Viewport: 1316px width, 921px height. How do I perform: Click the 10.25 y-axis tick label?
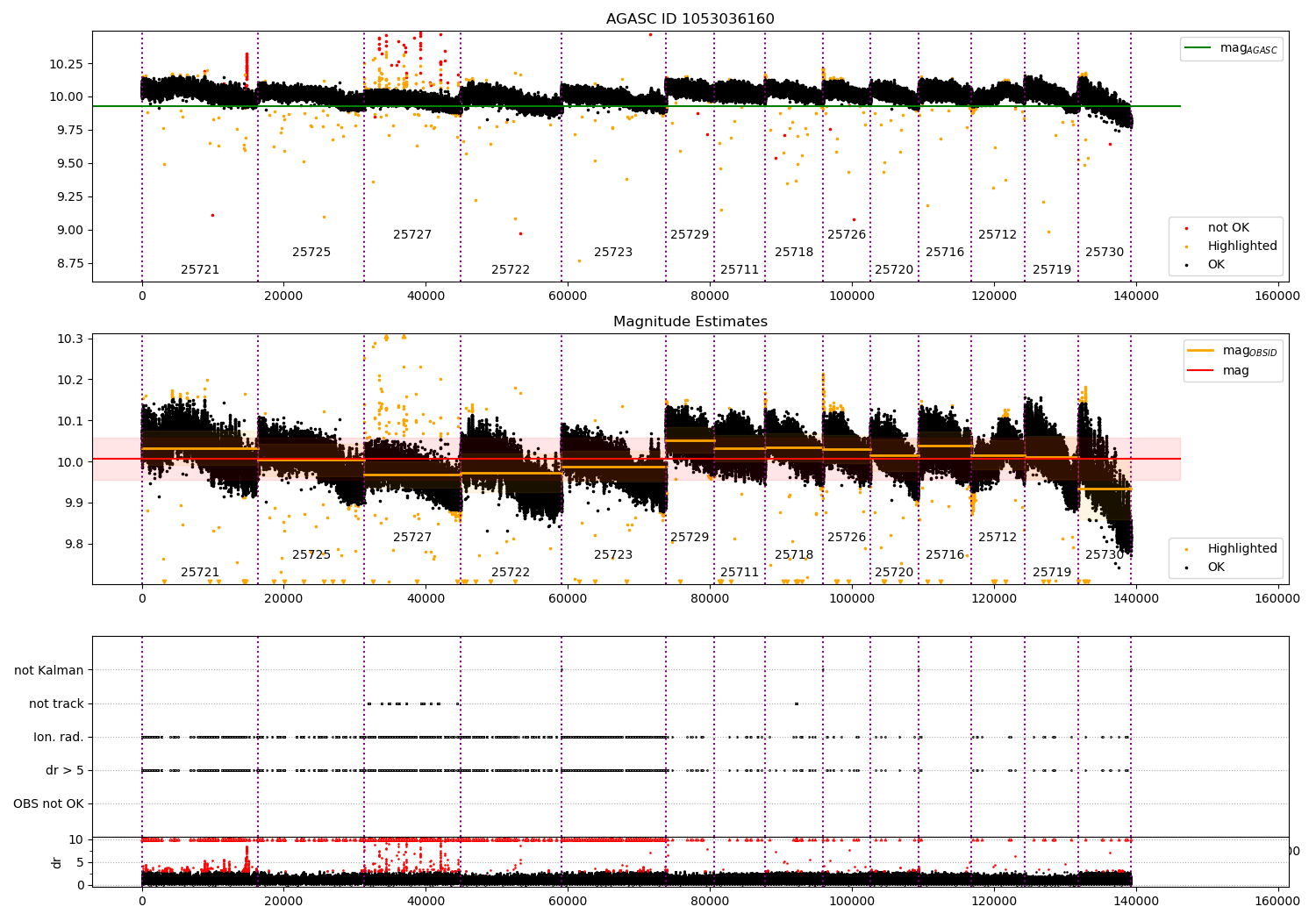[x=67, y=64]
